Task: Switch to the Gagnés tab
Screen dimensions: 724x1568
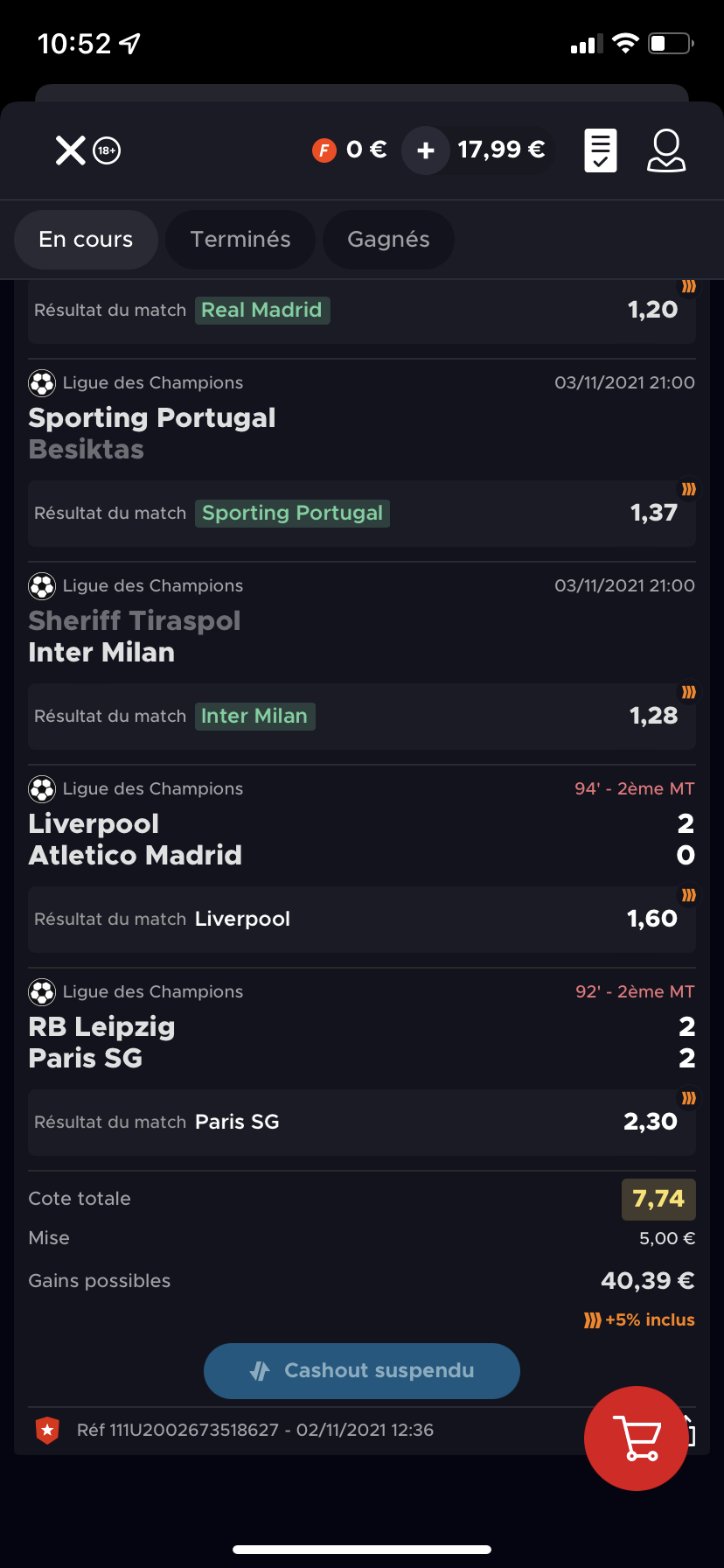Action: (x=388, y=240)
